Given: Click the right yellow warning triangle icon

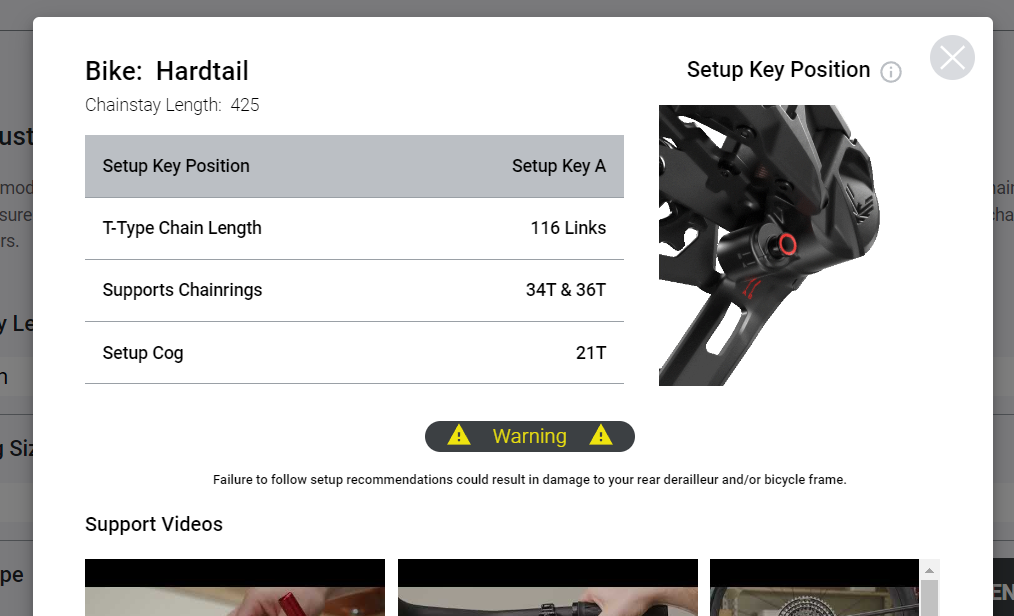Looking at the screenshot, I should pos(601,436).
